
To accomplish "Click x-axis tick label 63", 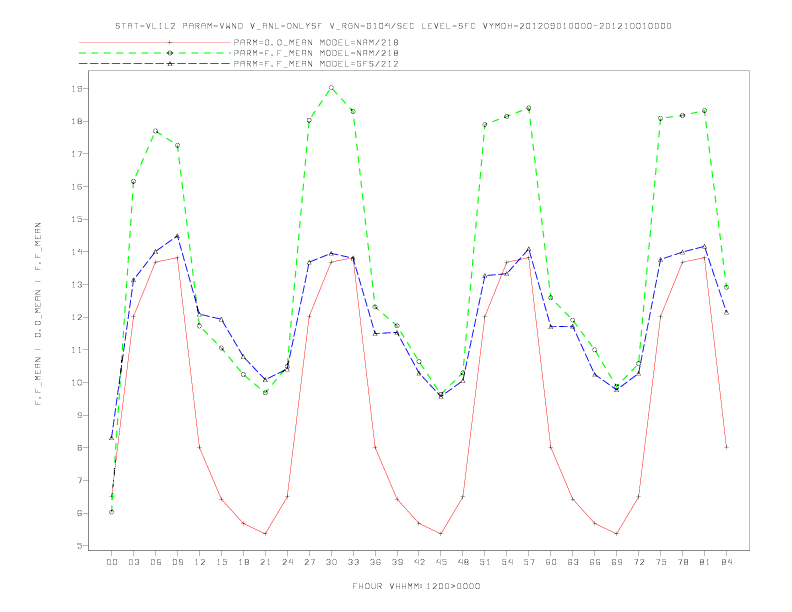I will click(573, 562).
